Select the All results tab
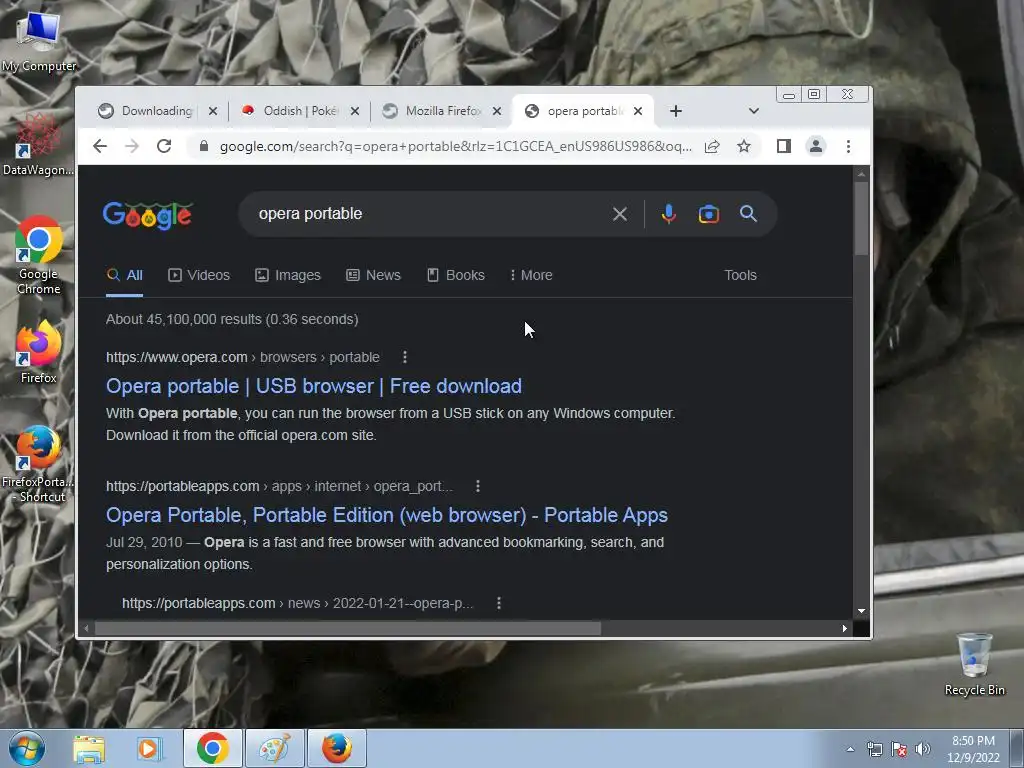1024x768 pixels. coord(125,276)
